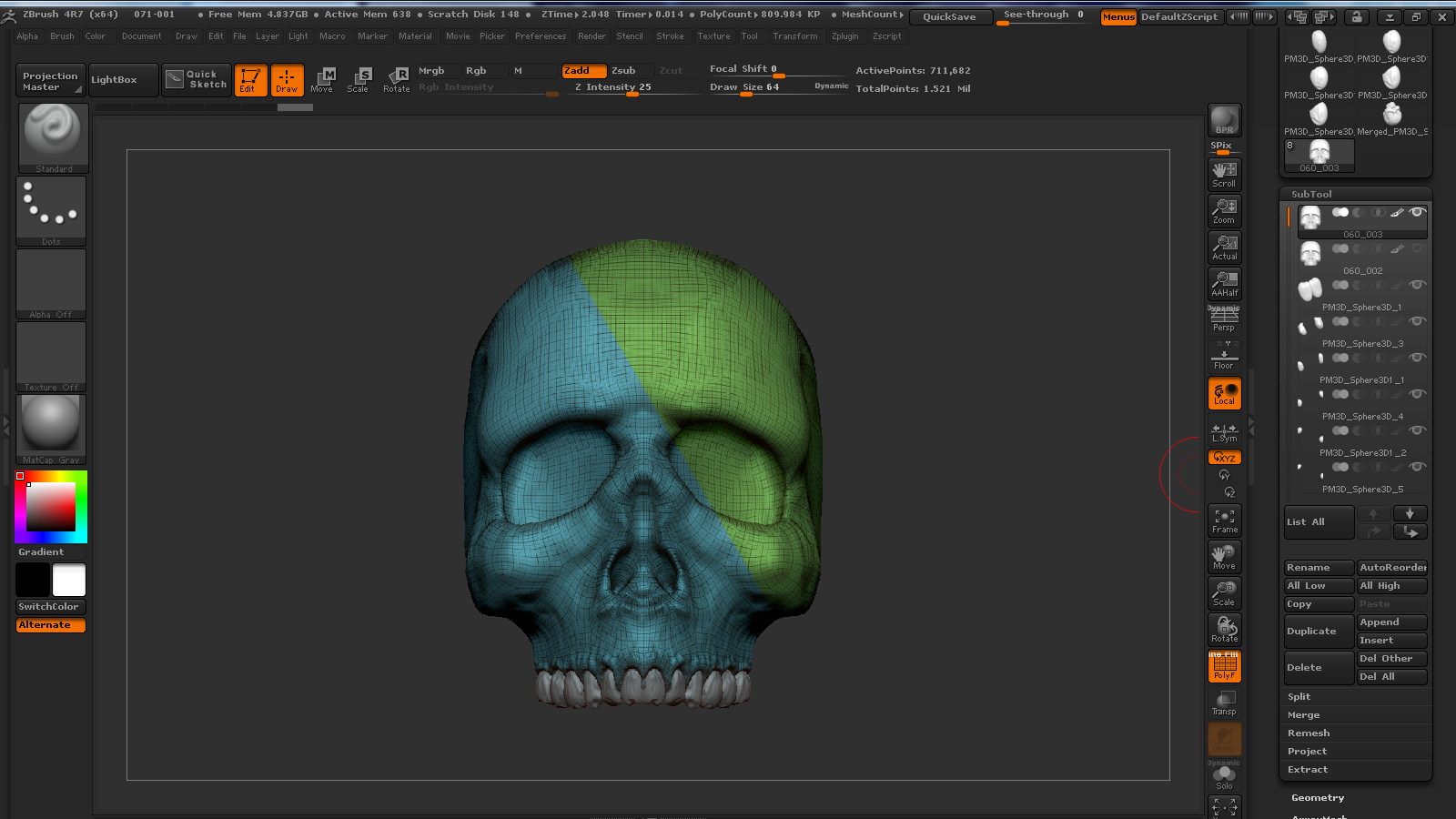This screenshot has width=1456, height=819.
Task: Open the Zplugin menu
Action: pos(845,36)
